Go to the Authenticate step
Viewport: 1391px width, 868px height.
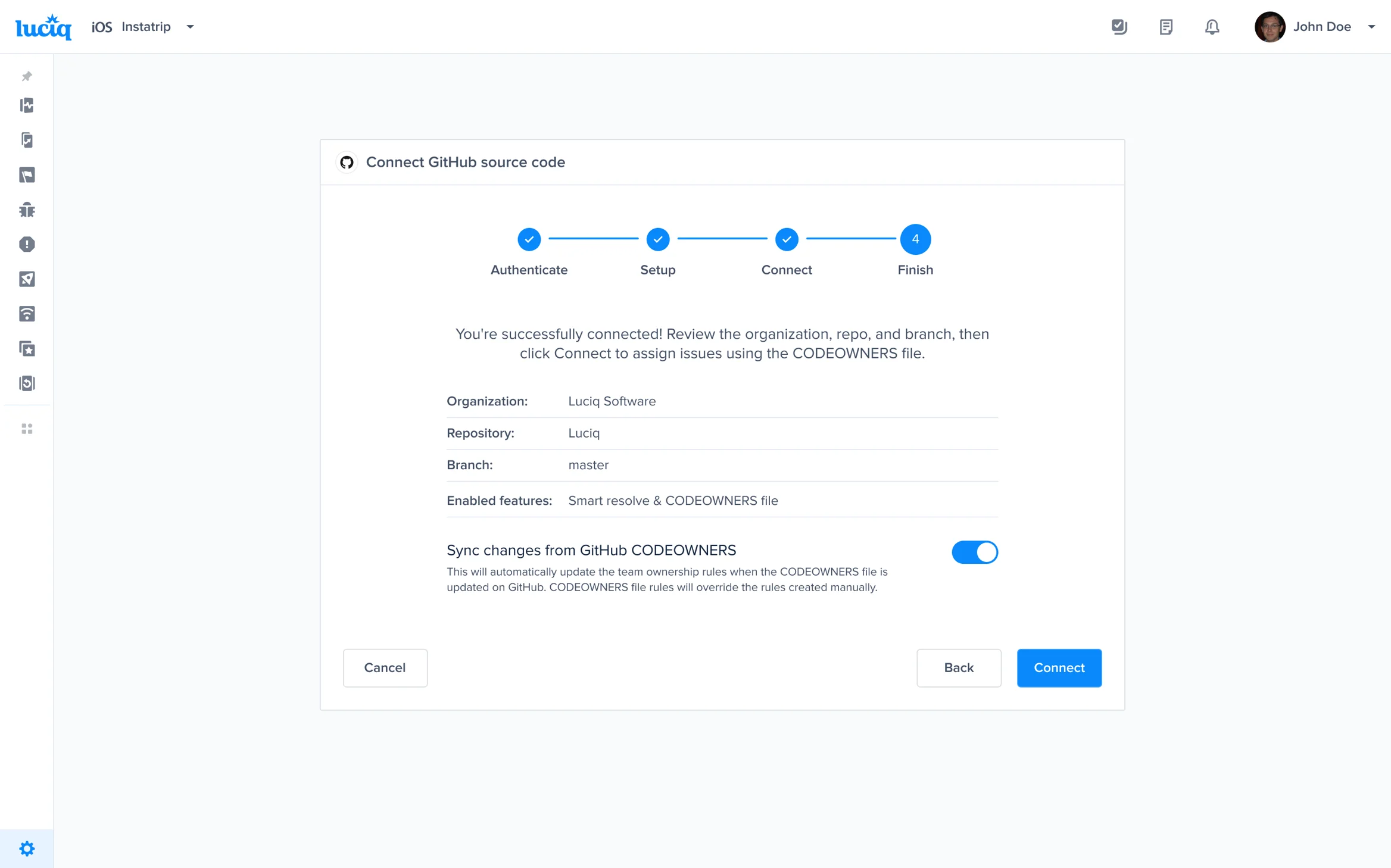tap(529, 239)
